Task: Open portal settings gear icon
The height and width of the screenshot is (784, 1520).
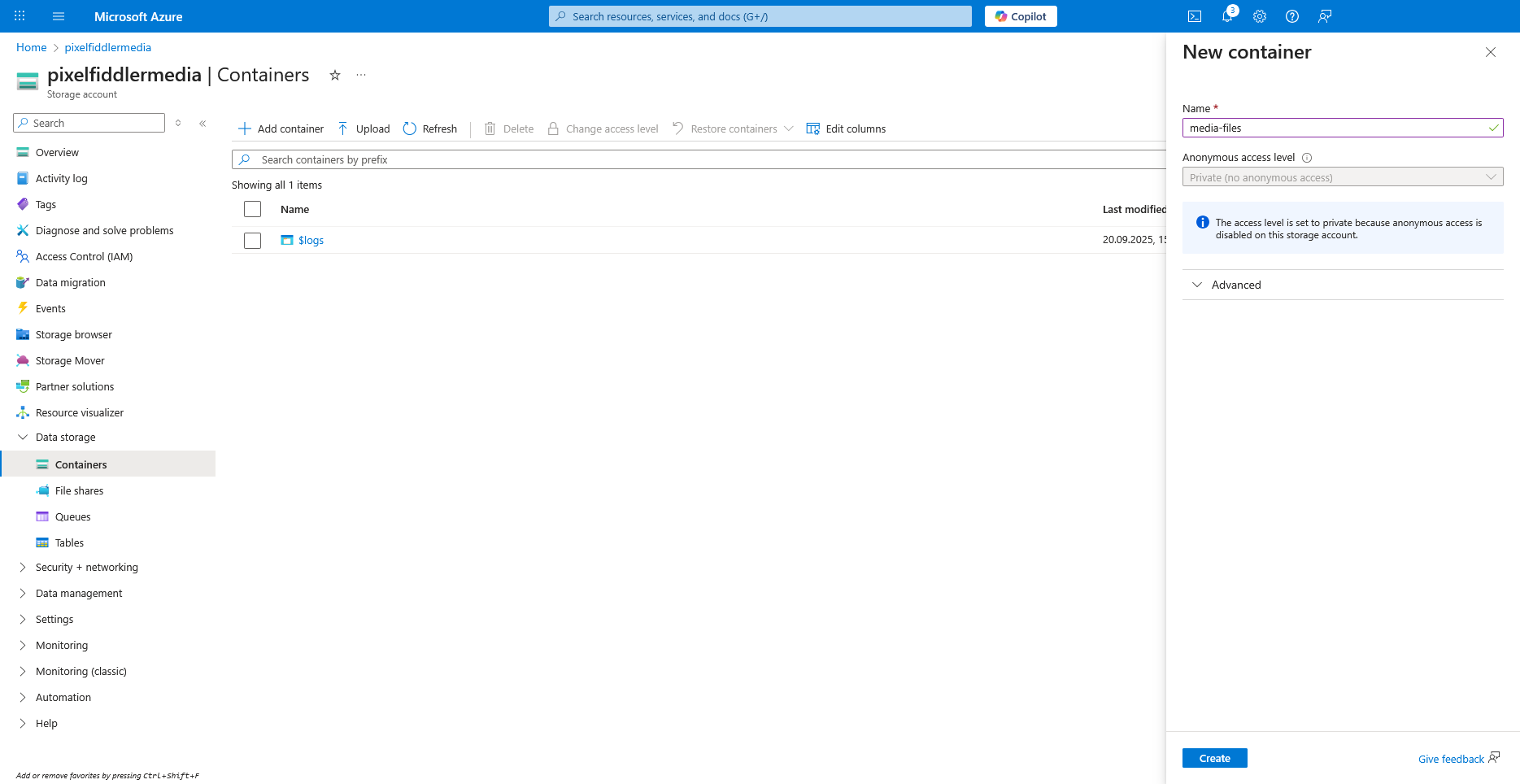Action: coord(1260,16)
